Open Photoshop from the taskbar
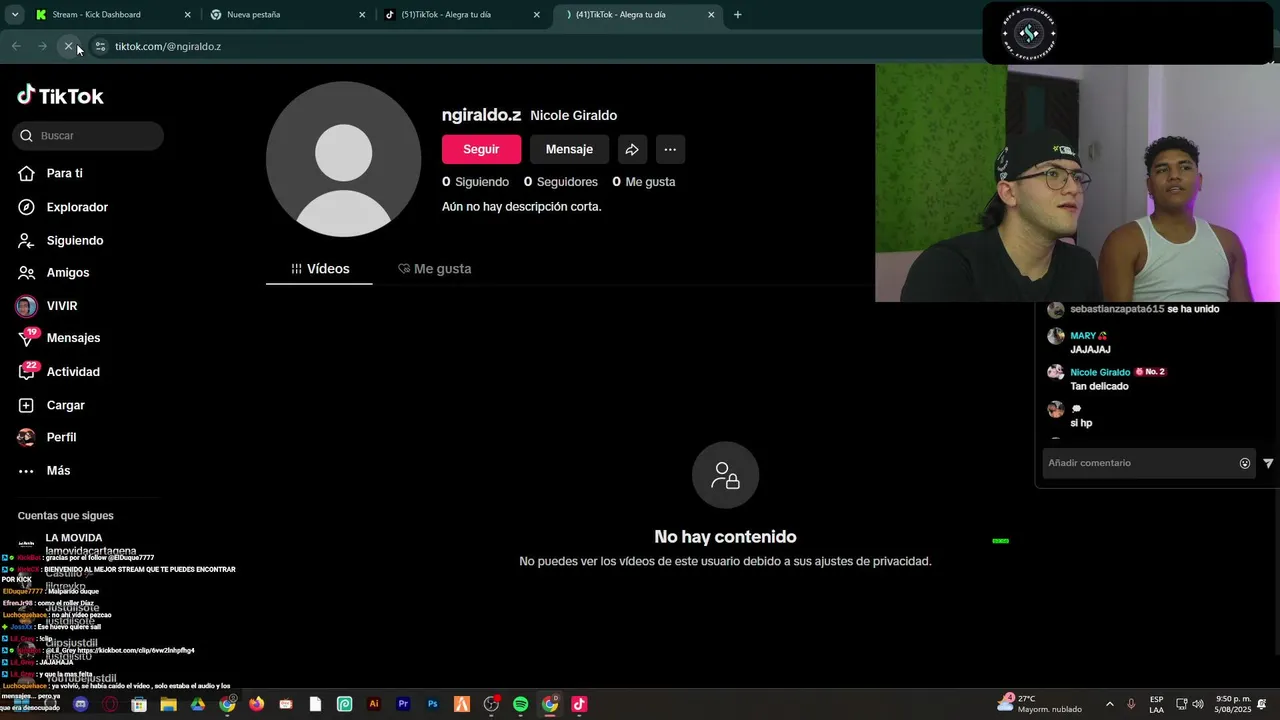The width and height of the screenshot is (1280, 720). (433, 704)
